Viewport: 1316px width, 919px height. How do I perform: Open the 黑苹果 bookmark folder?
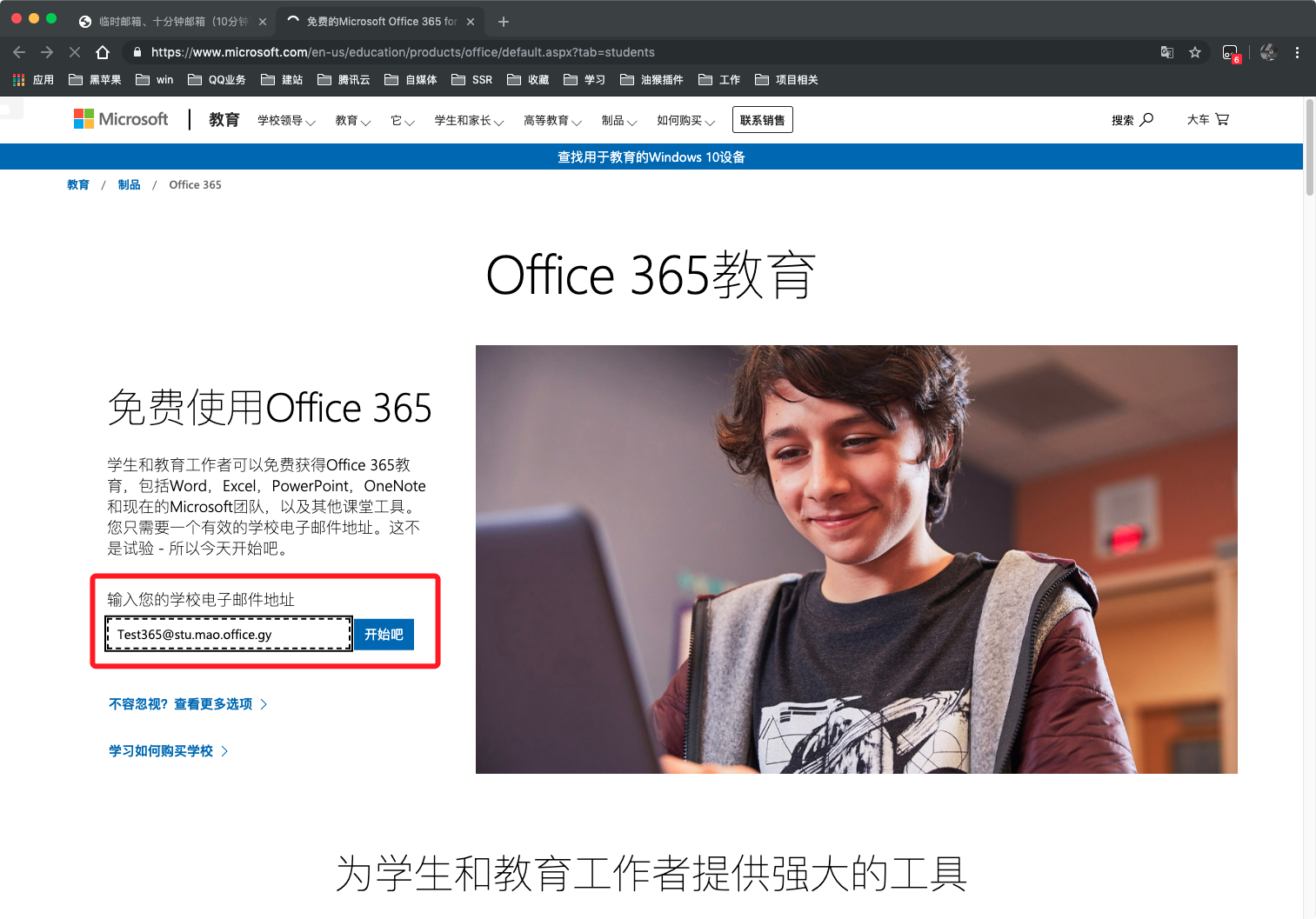point(95,80)
